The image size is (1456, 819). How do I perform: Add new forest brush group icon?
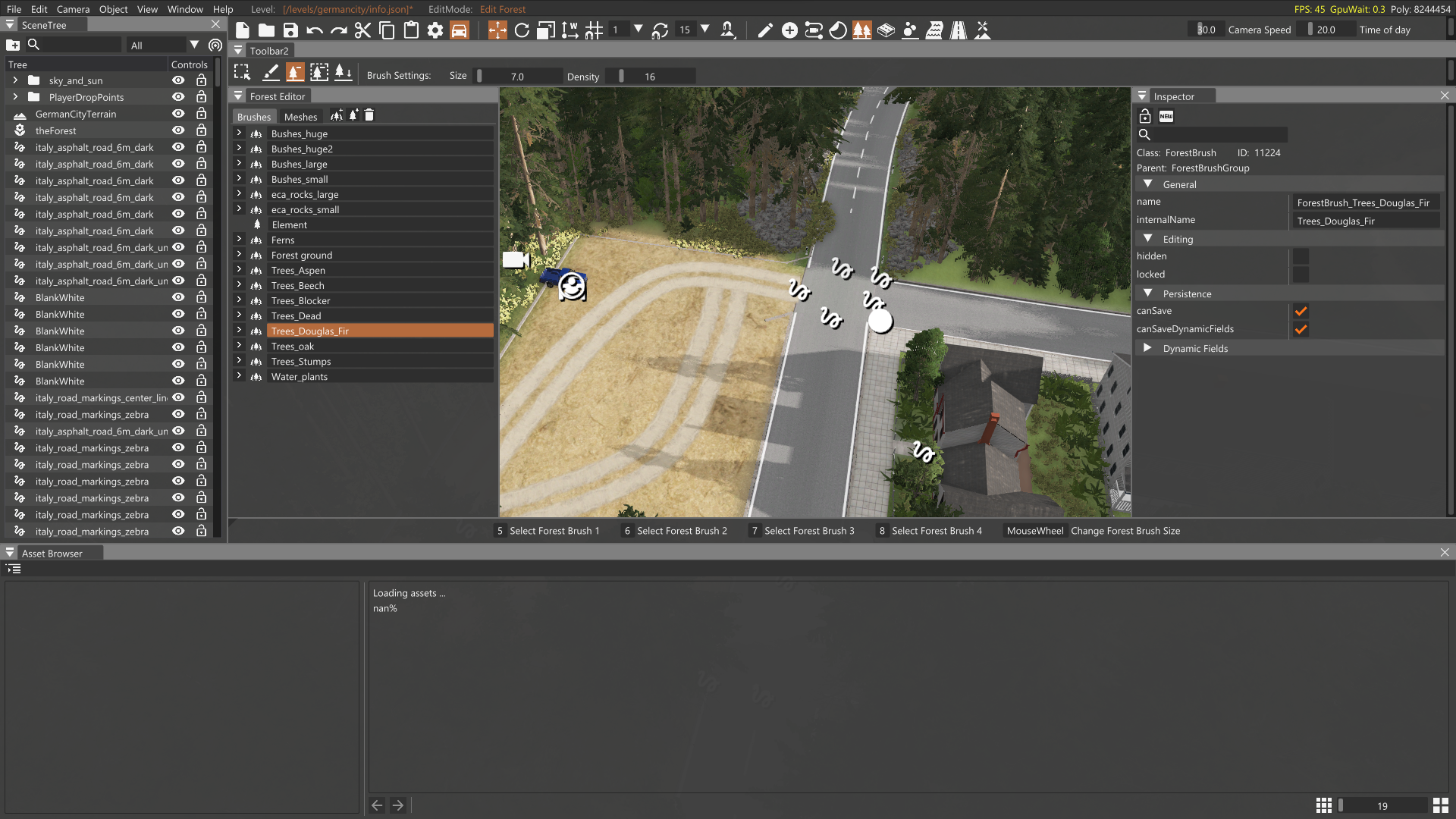point(337,115)
